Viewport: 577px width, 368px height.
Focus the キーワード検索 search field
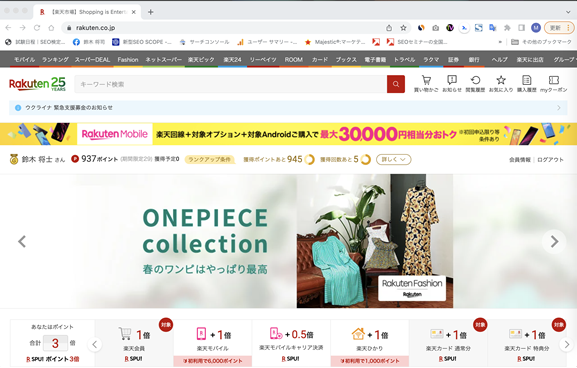click(230, 84)
